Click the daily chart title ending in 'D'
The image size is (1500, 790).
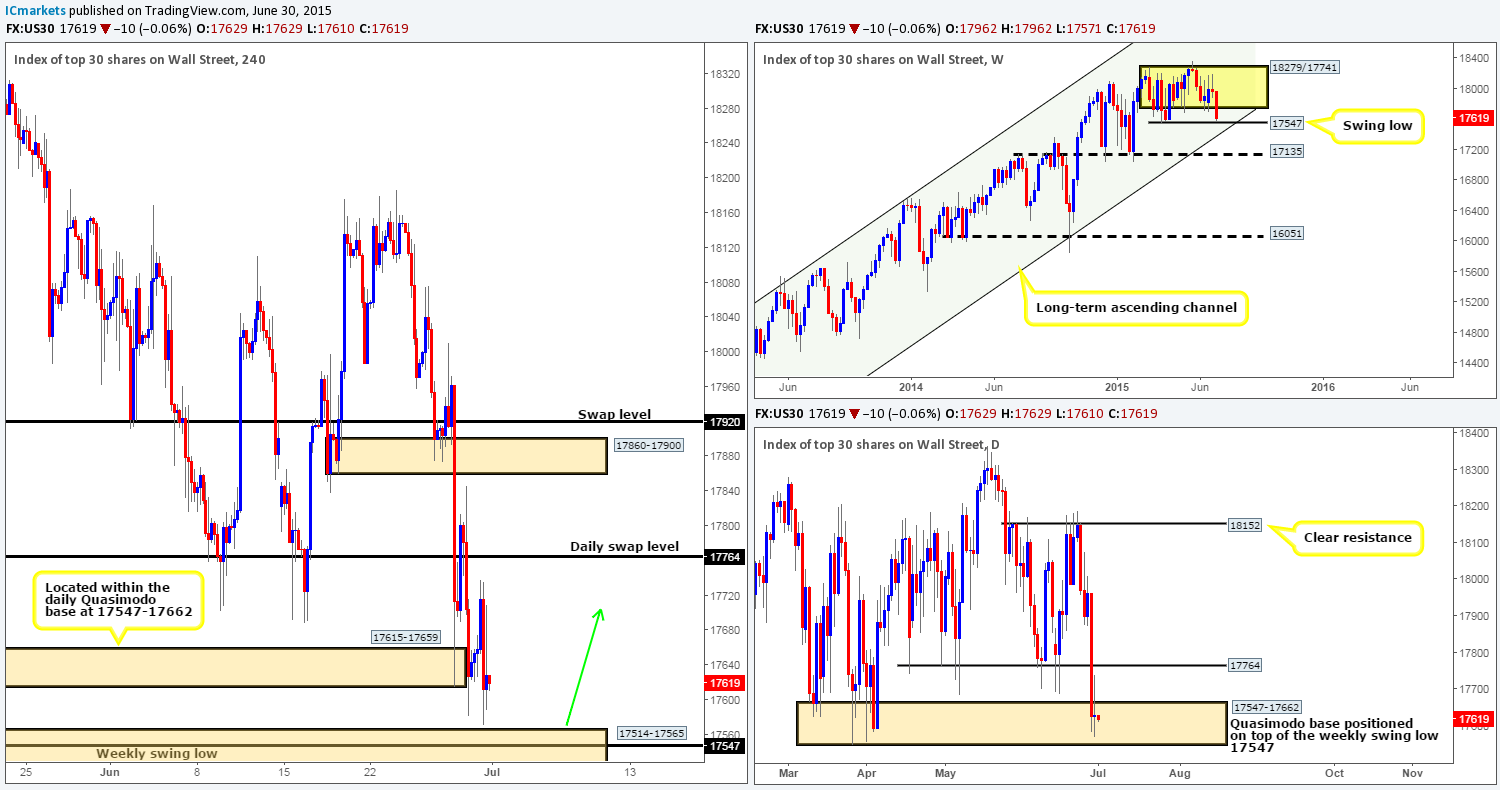pyautogui.click(x=880, y=445)
